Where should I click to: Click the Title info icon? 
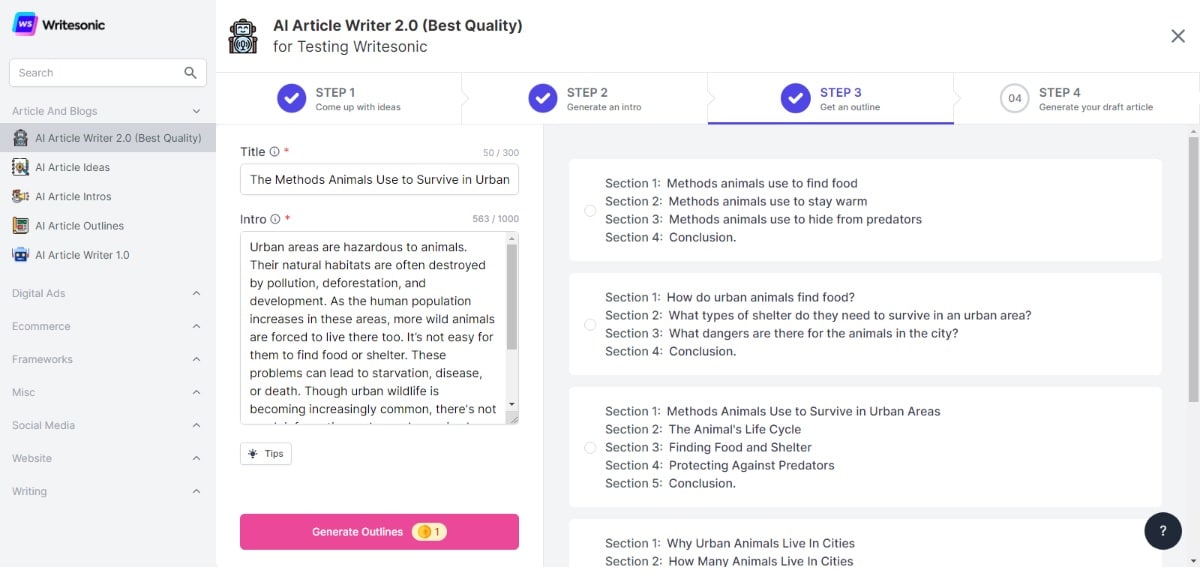pos(275,152)
